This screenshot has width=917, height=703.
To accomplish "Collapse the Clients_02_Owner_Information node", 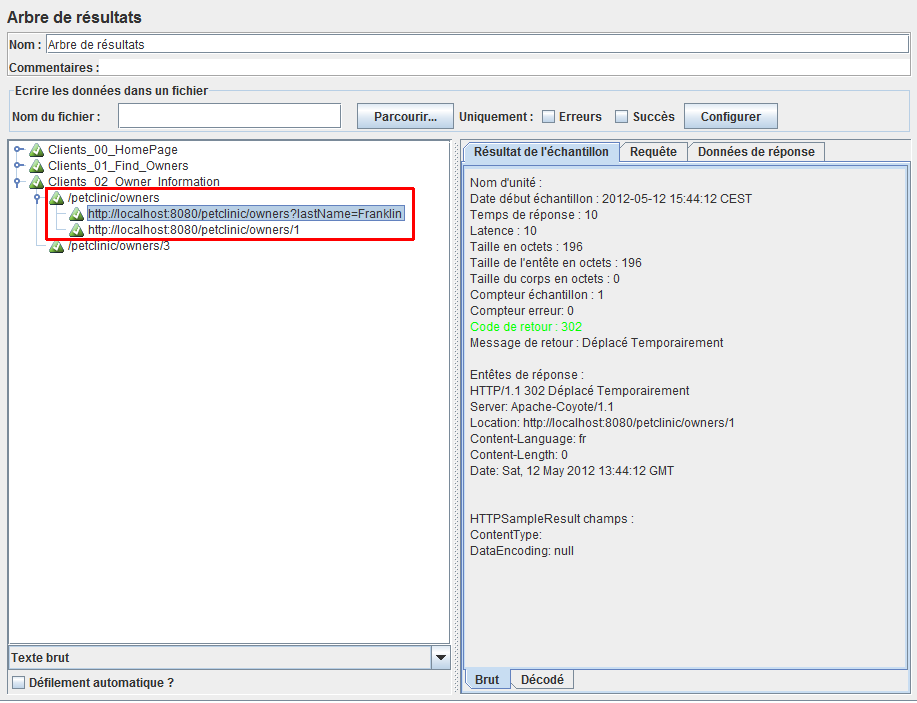I will pos(19,182).
